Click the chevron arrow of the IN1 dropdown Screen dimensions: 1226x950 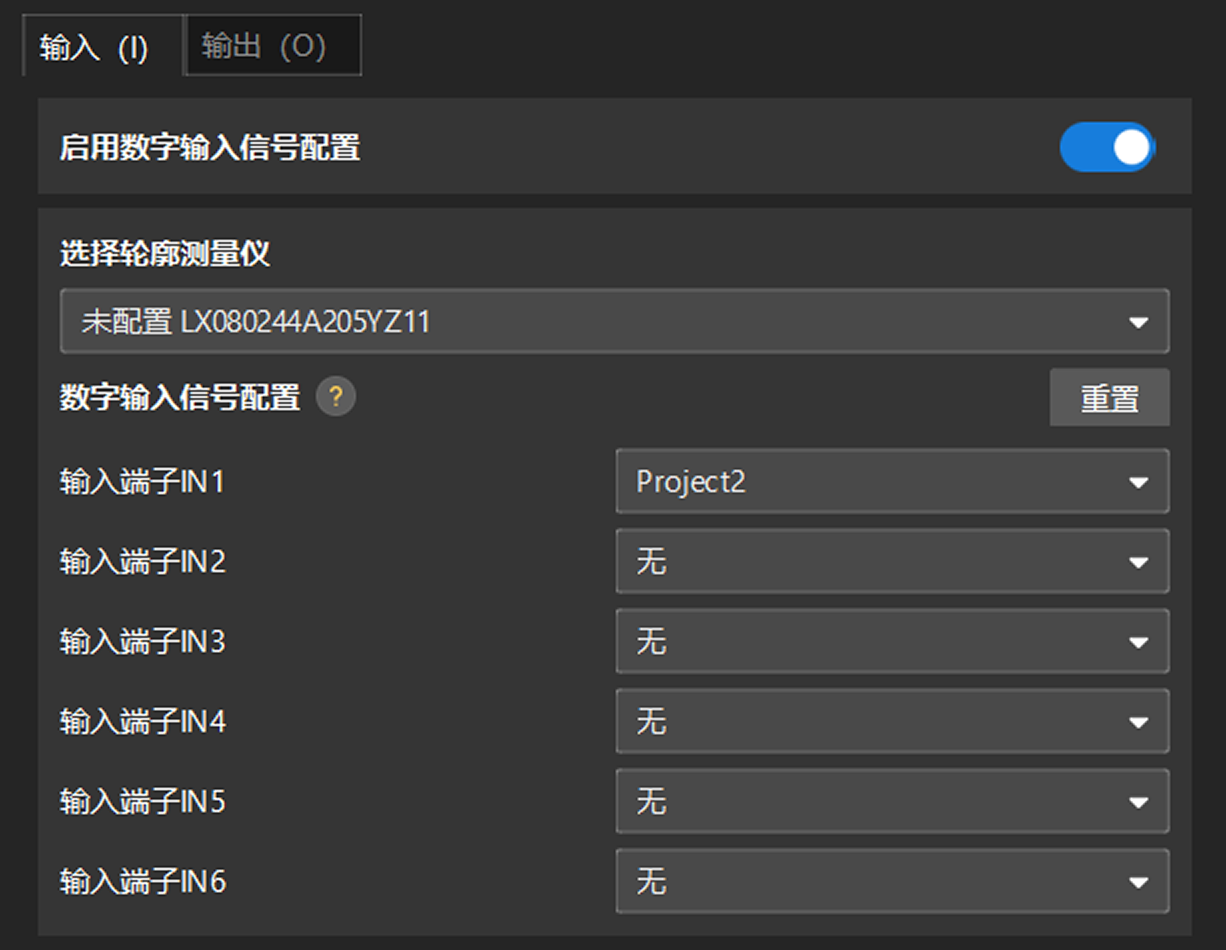[x=1140, y=482]
